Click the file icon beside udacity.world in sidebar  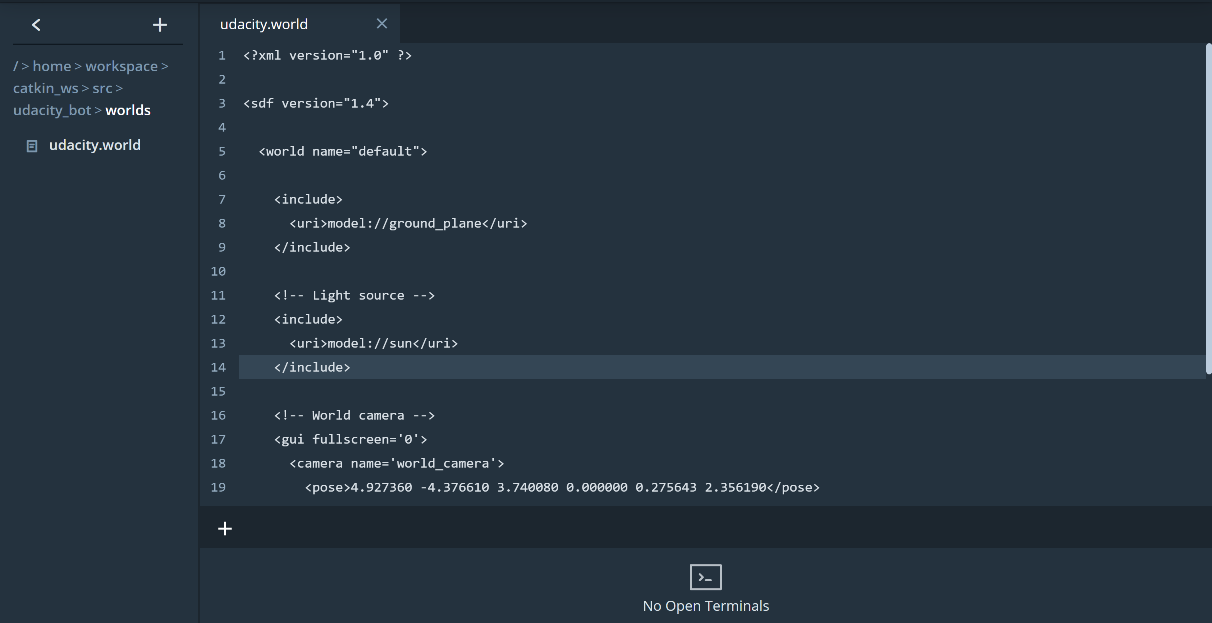click(x=32, y=146)
